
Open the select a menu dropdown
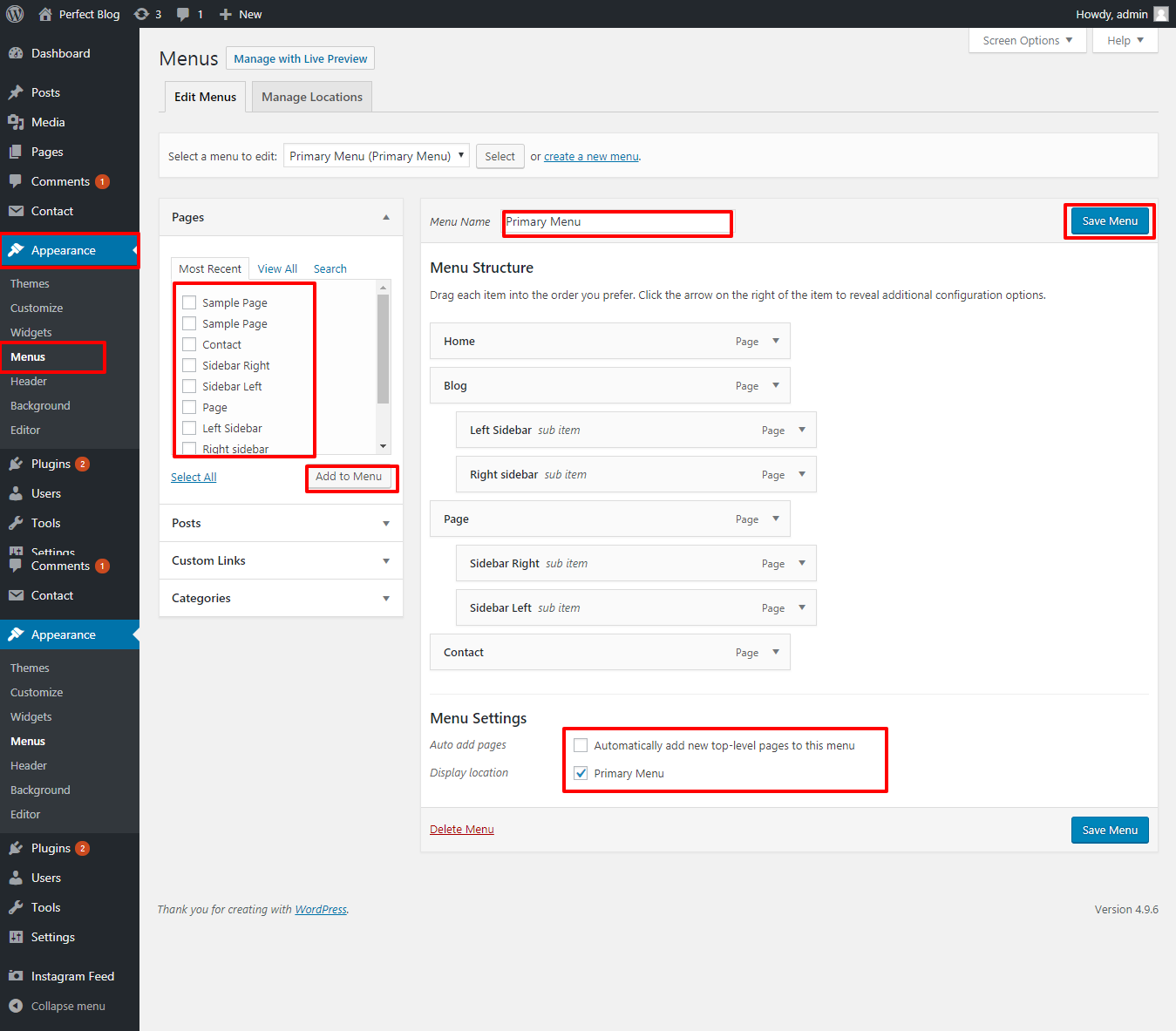pos(376,156)
